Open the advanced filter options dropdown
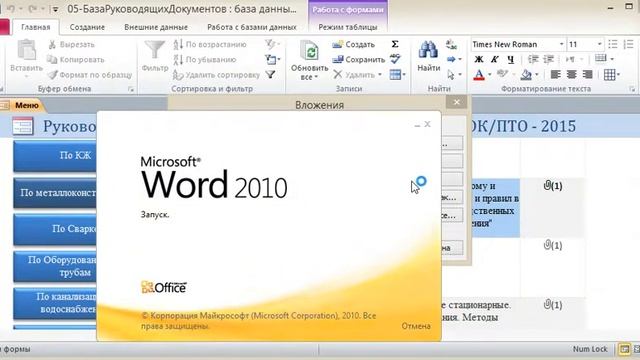 272,60
